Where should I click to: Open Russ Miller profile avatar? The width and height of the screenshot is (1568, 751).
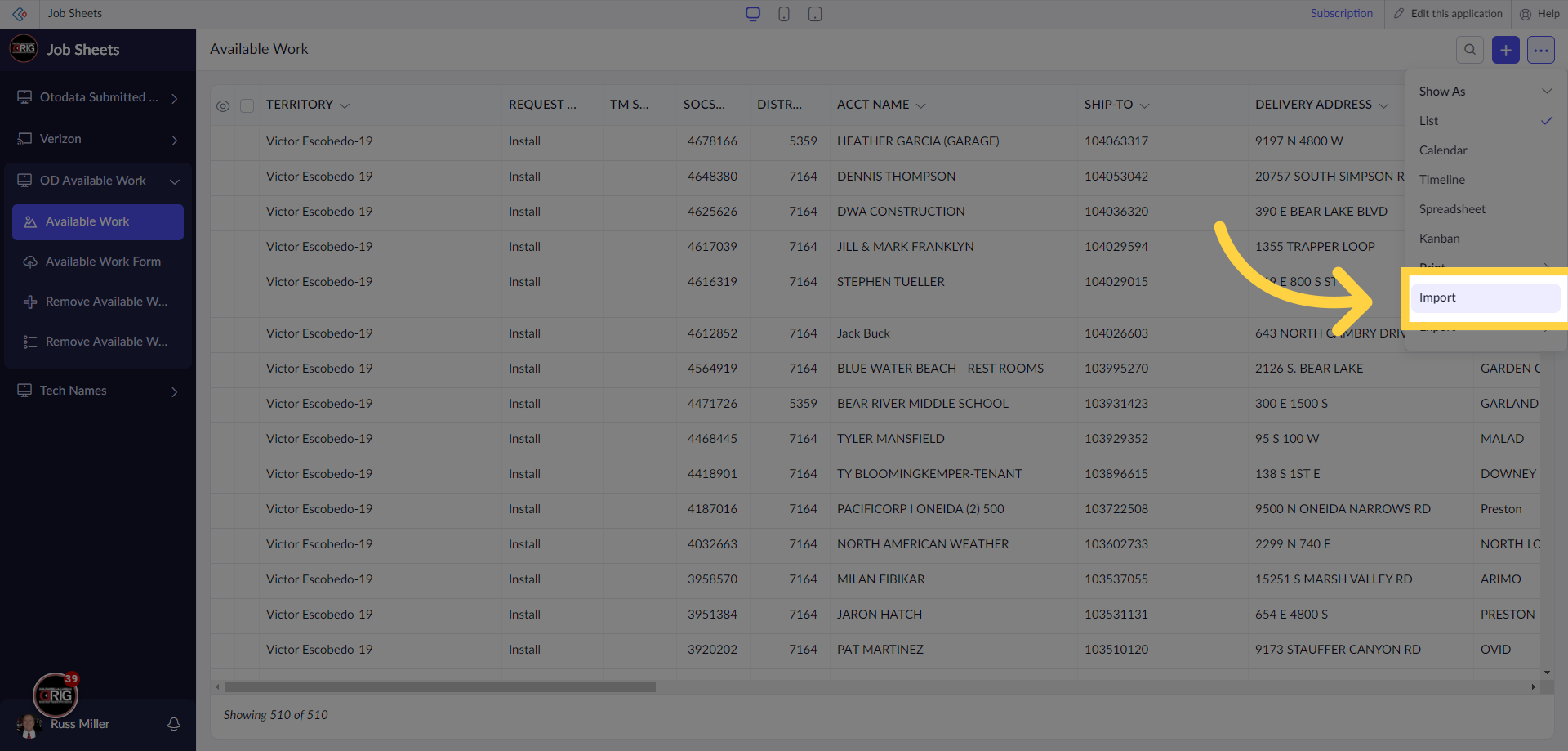coord(28,725)
